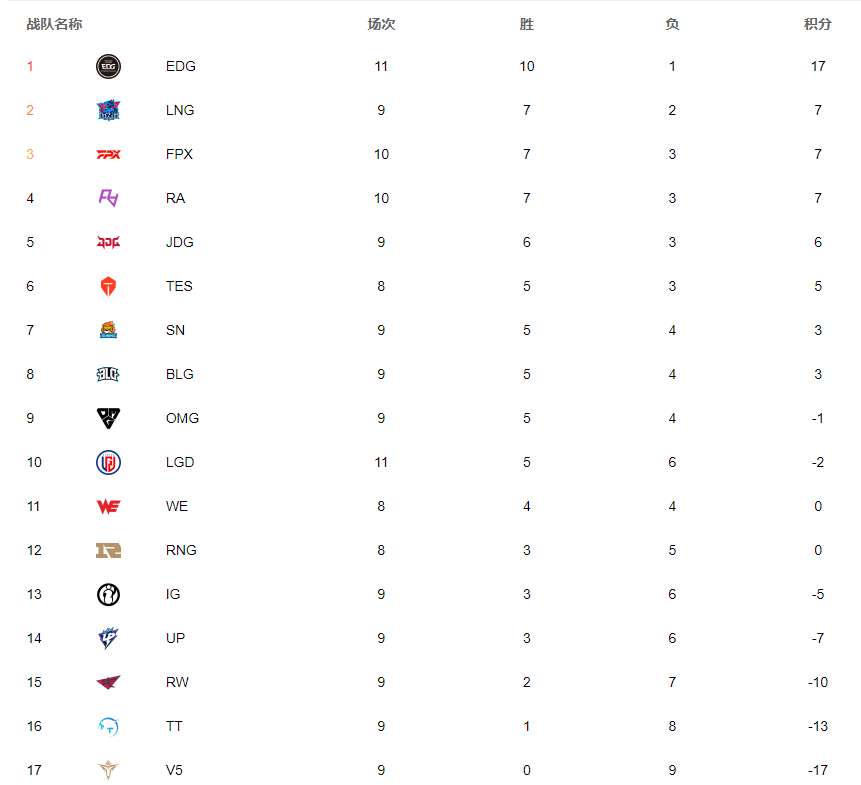
Task: Open the WE team name
Action: (x=177, y=506)
